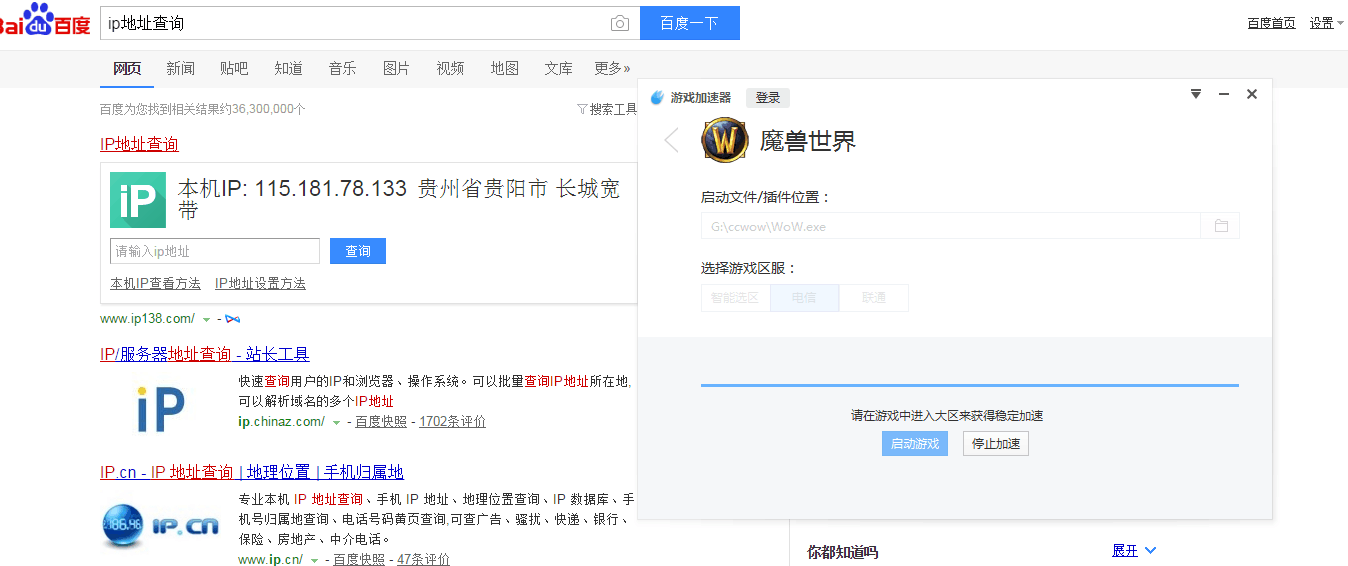Switch to the 图片 tab
The image size is (1348, 566).
(x=396, y=68)
